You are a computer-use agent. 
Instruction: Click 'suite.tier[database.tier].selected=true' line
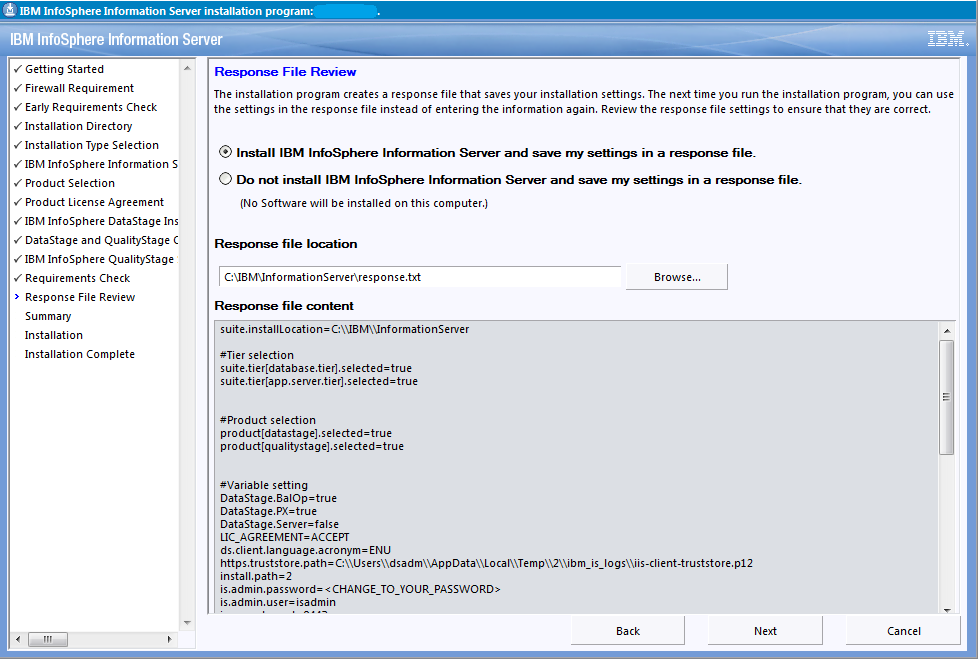pos(316,368)
